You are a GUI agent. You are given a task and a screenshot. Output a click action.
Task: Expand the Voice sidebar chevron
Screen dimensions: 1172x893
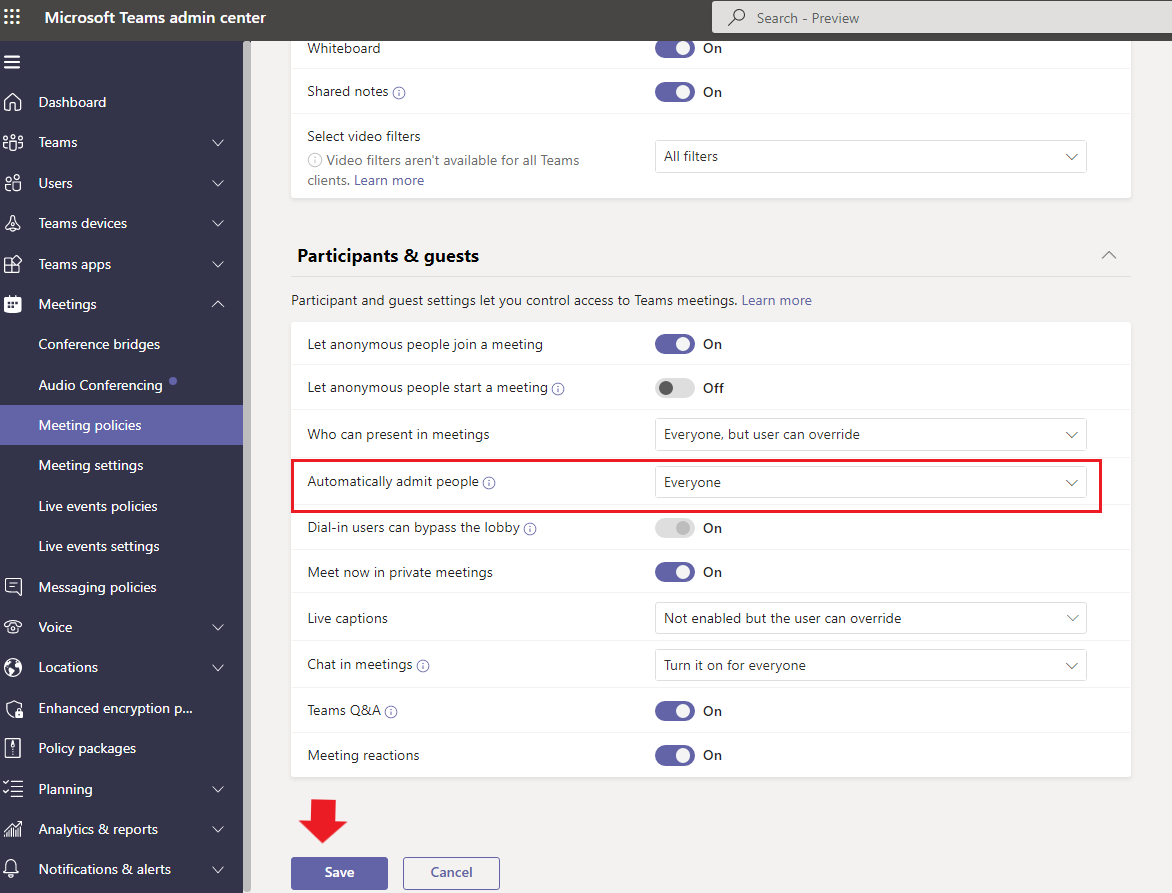(x=218, y=627)
